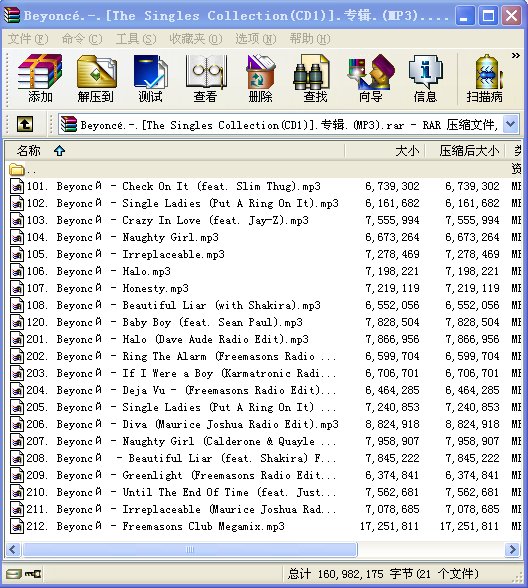Click the 扫描病毒 virus scan icon
This screenshot has height=588, width=528.
tap(484, 79)
